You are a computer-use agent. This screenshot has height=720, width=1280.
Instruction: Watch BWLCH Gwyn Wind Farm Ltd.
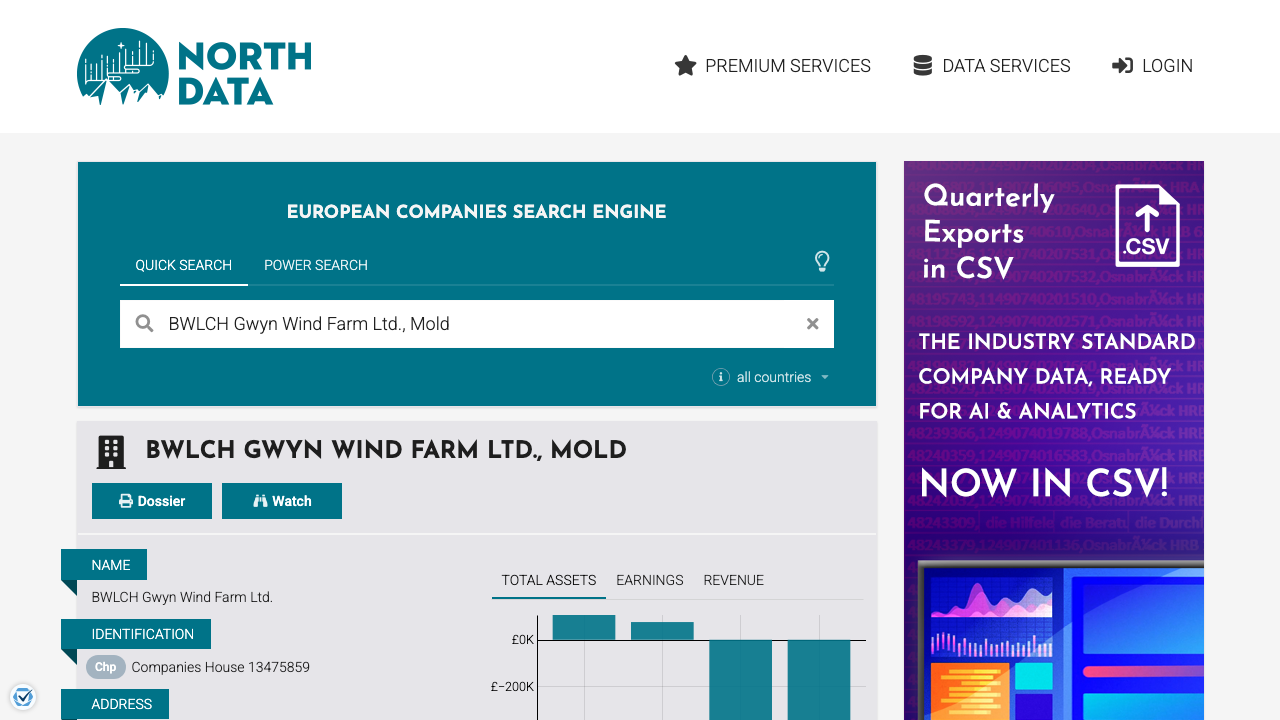[x=281, y=500]
